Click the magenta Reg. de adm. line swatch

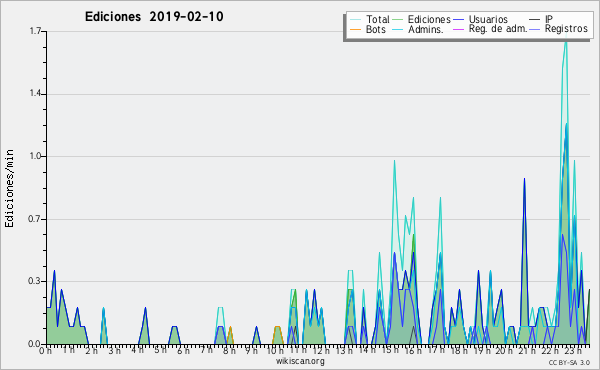pos(458,29)
